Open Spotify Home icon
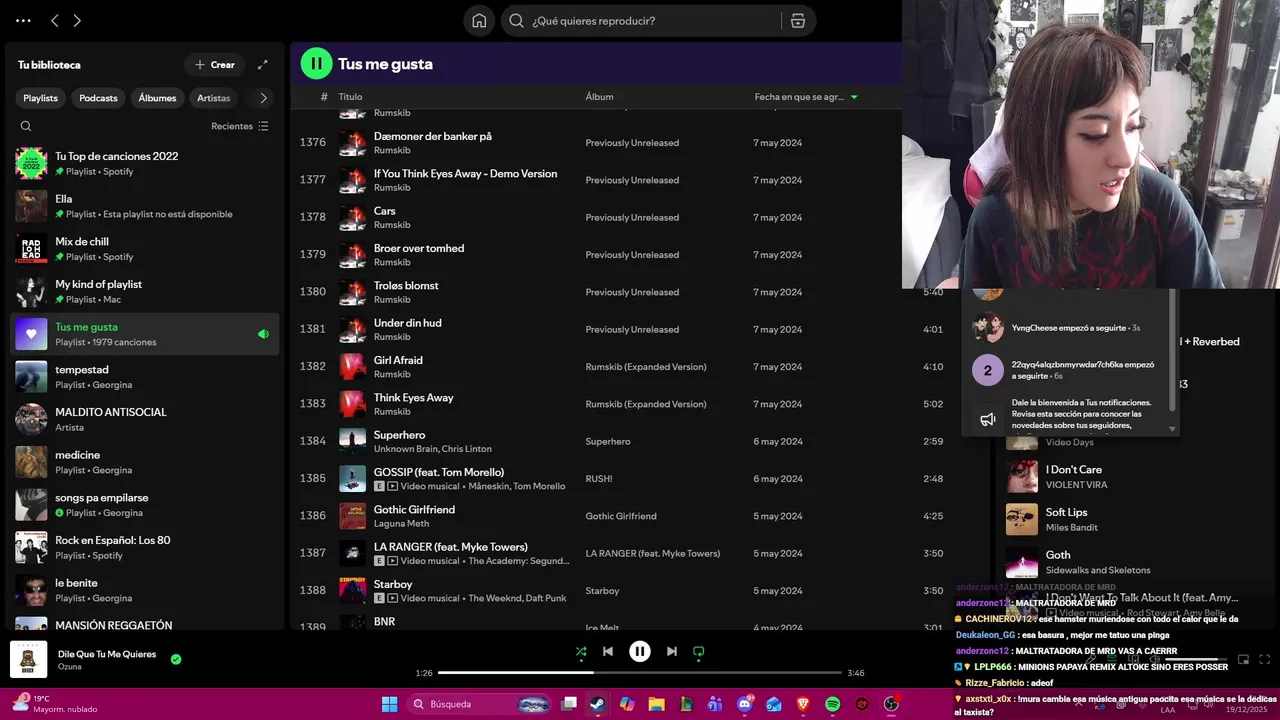 [479, 21]
